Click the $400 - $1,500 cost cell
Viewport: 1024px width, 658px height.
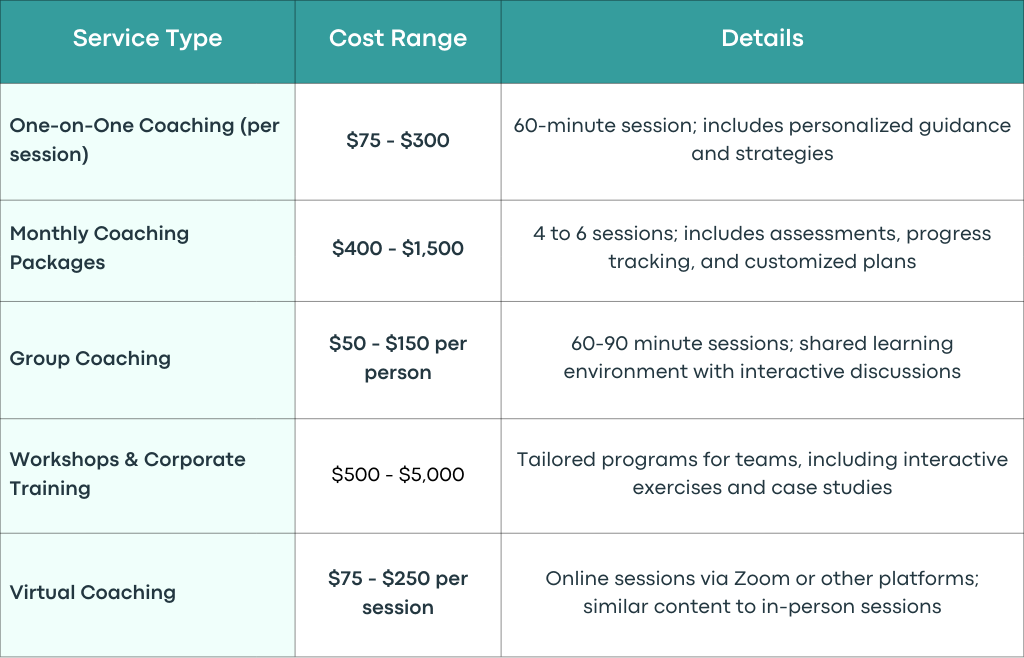click(398, 251)
